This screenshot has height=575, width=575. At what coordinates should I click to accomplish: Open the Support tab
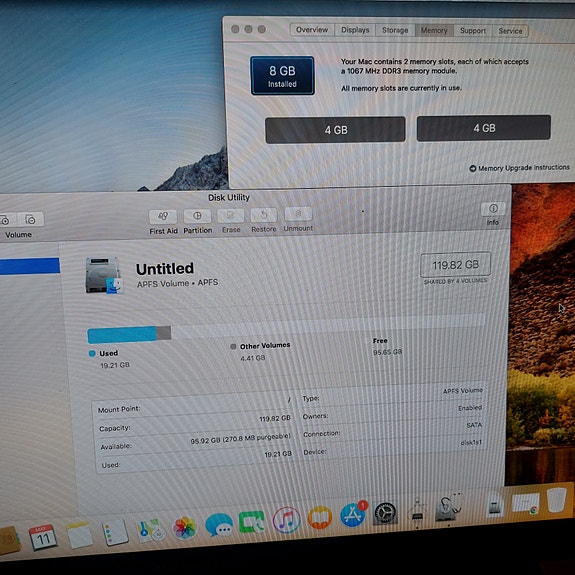(473, 31)
